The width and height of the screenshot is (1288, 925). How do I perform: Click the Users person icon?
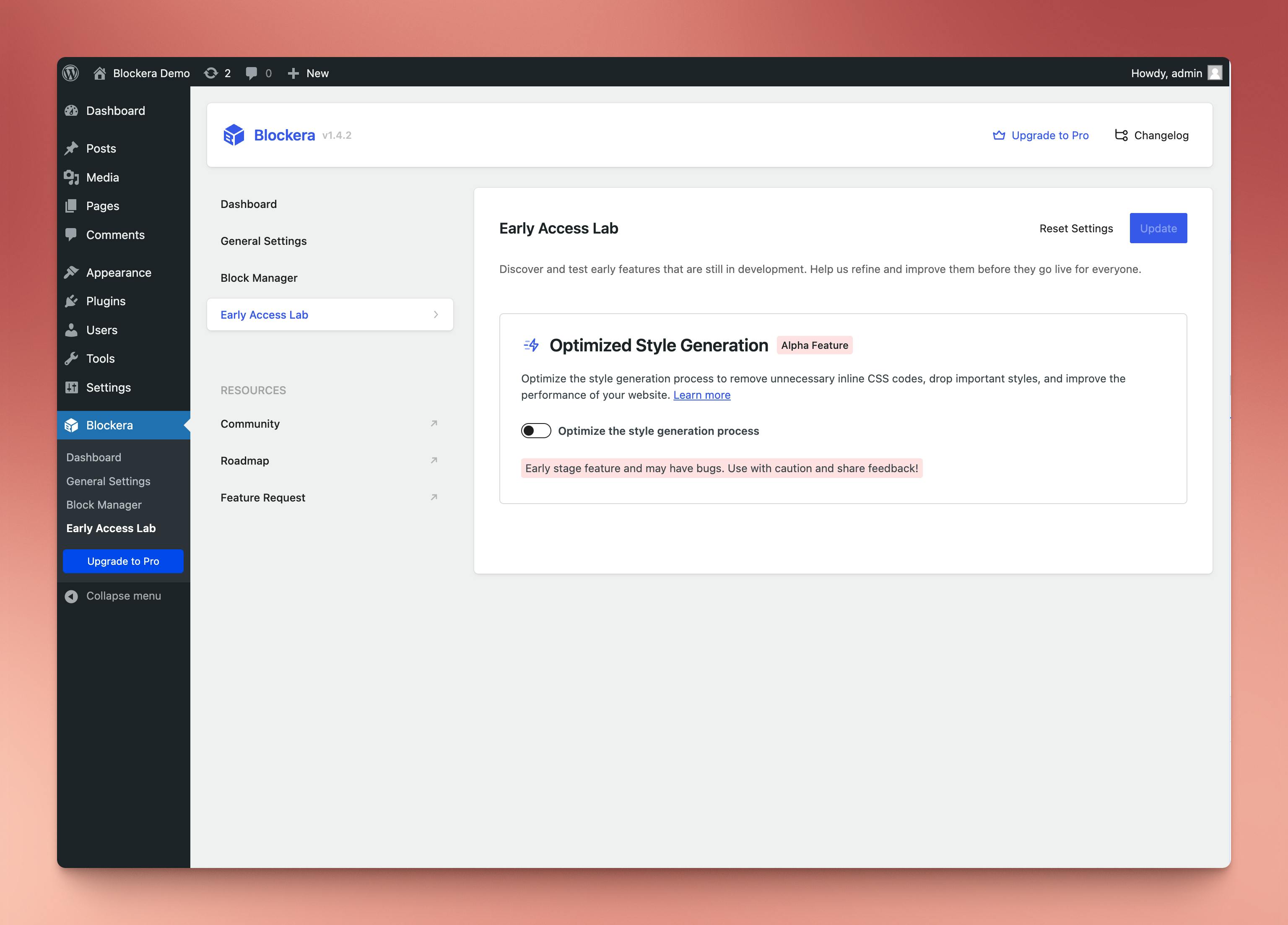(x=71, y=330)
